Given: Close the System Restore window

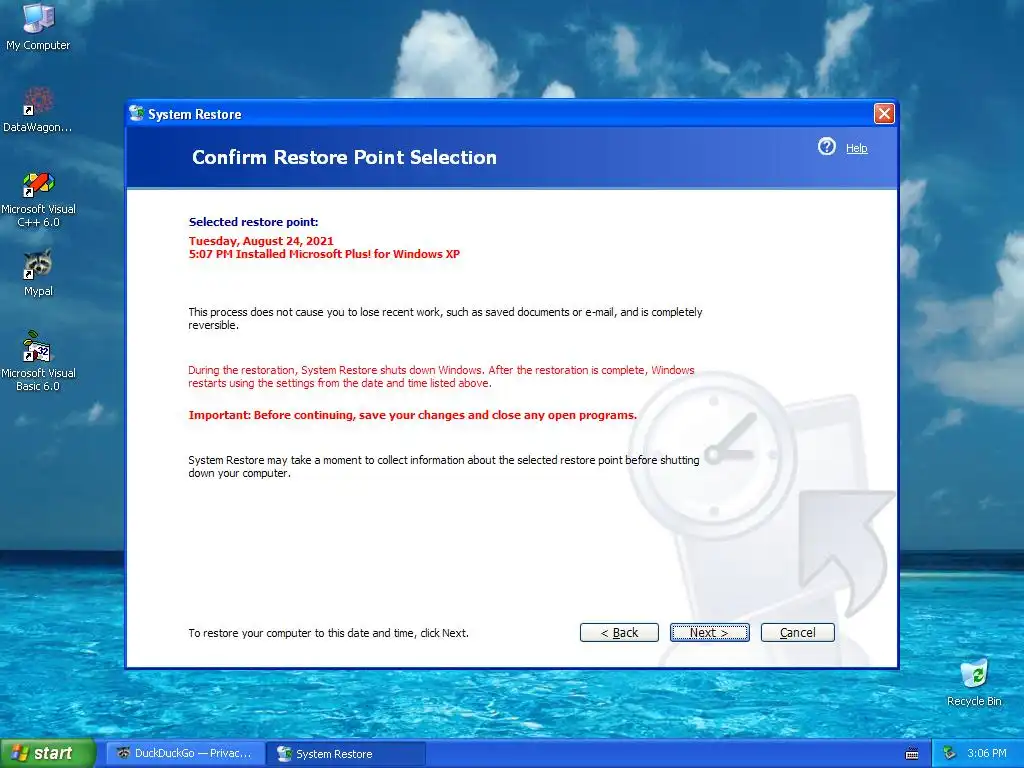Looking at the screenshot, I should coord(884,114).
